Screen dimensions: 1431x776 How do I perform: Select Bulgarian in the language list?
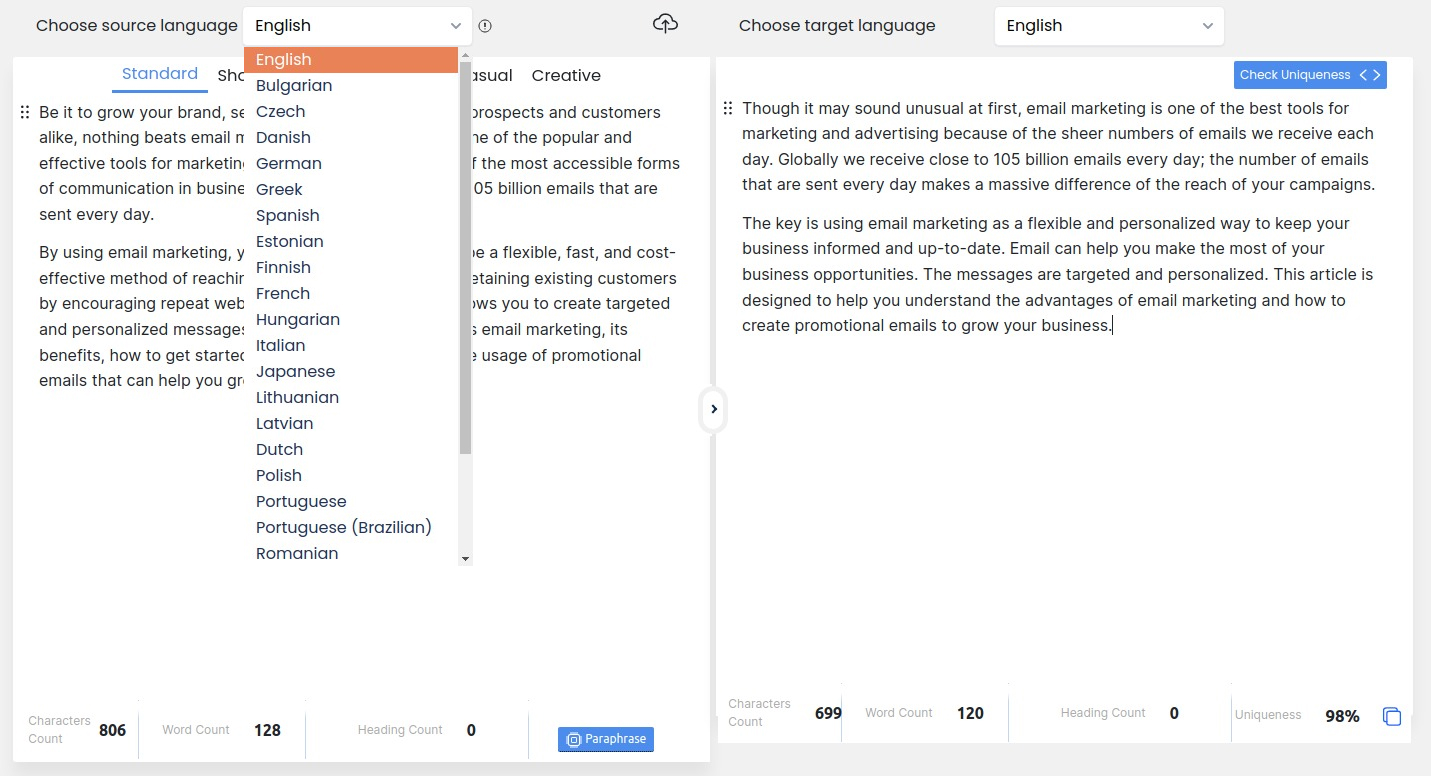point(351,86)
